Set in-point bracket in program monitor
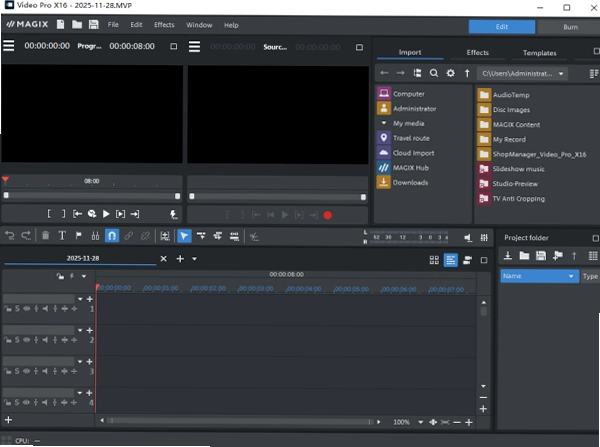Image resolution: width=600 pixels, height=447 pixels. tap(49, 214)
